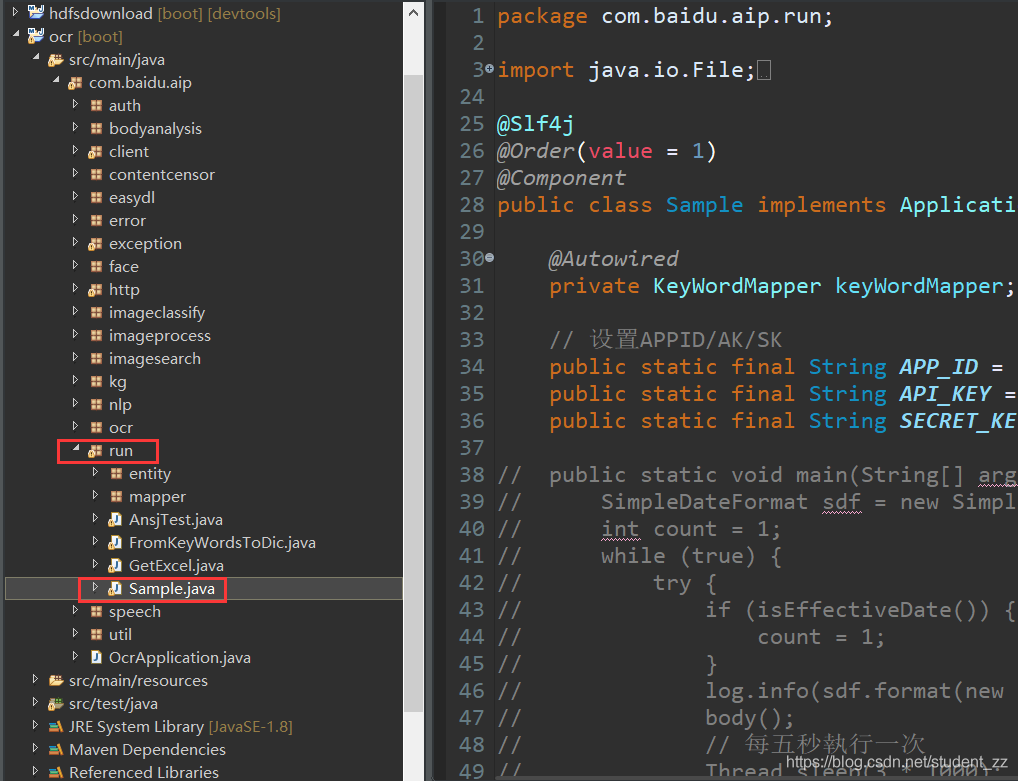
Task: Expand the nlp package
Action: tap(75, 403)
